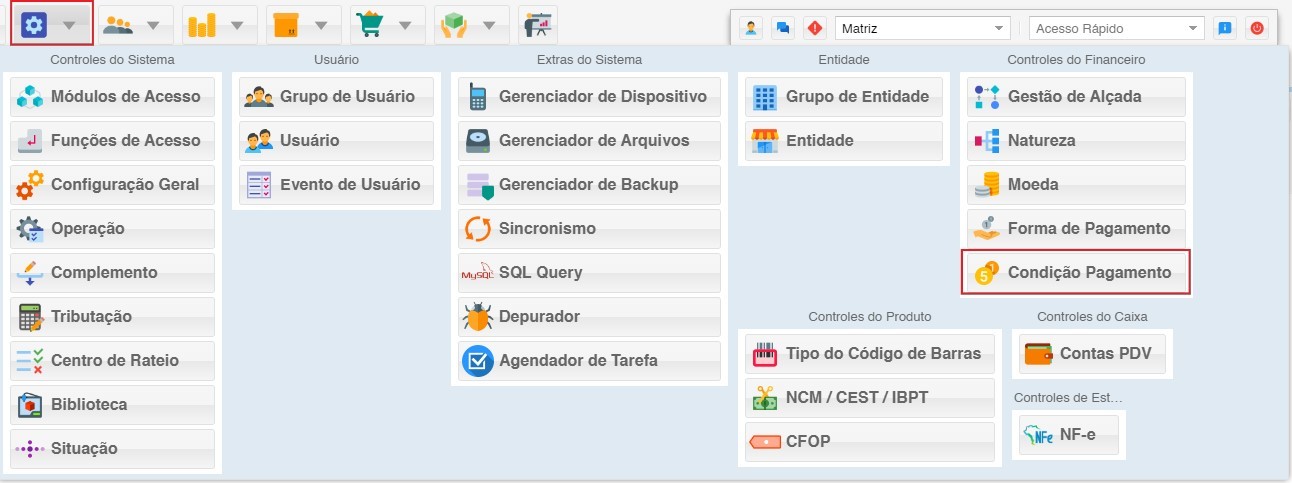Click the Contas PDV button
Image resolution: width=1292 pixels, height=483 pixels.
(1092, 354)
